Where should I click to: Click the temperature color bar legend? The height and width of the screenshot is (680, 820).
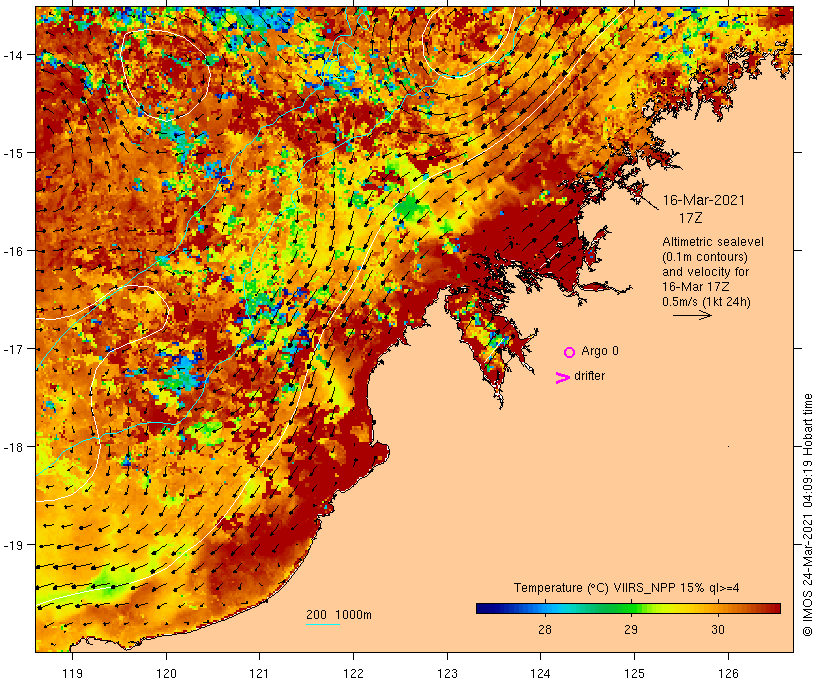coord(628,608)
